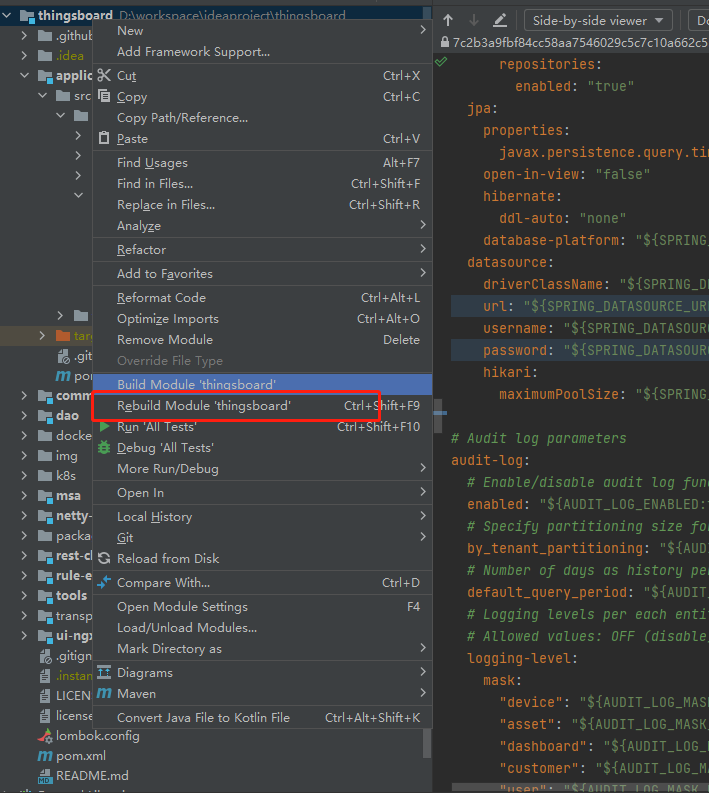The width and height of the screenshot is (709, 793).
Task: Click the Copy icon in context menu
Action: coord(104,96)
